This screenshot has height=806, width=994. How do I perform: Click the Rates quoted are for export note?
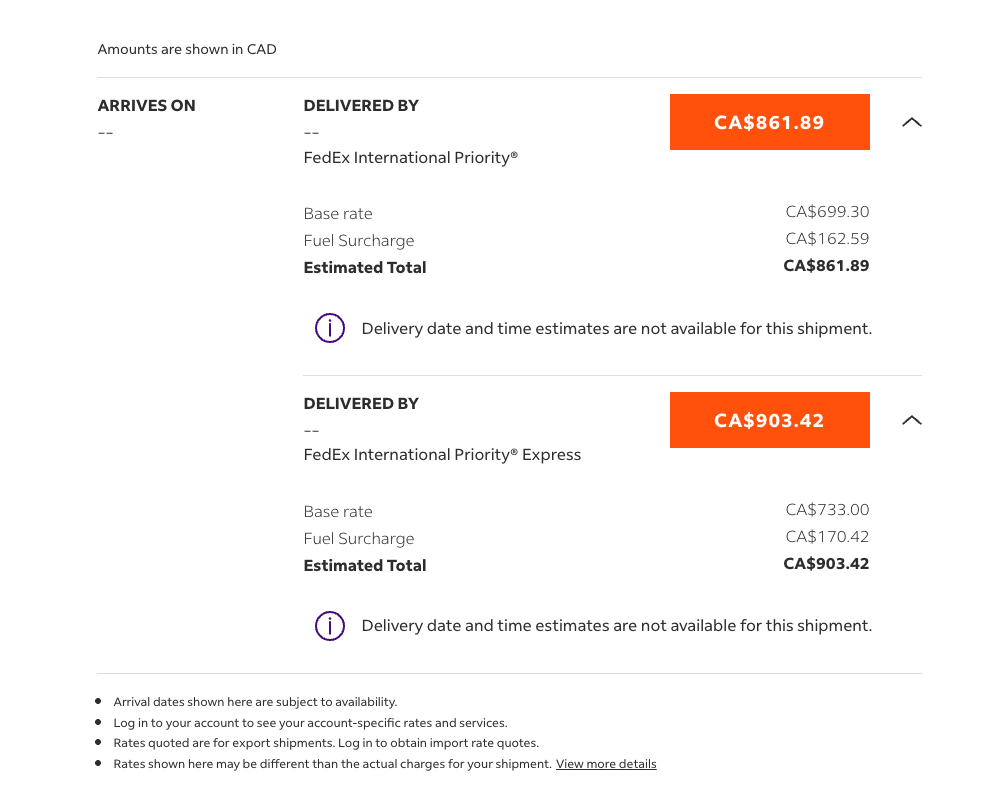pyautogui.click(x=326, y=743)
